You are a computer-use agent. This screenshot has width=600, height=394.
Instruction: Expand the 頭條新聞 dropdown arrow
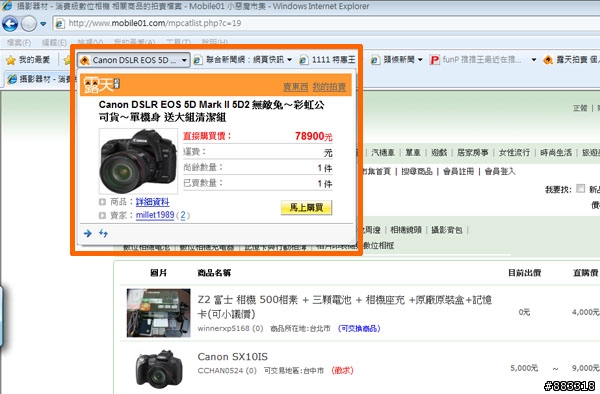tap(420, 60)
